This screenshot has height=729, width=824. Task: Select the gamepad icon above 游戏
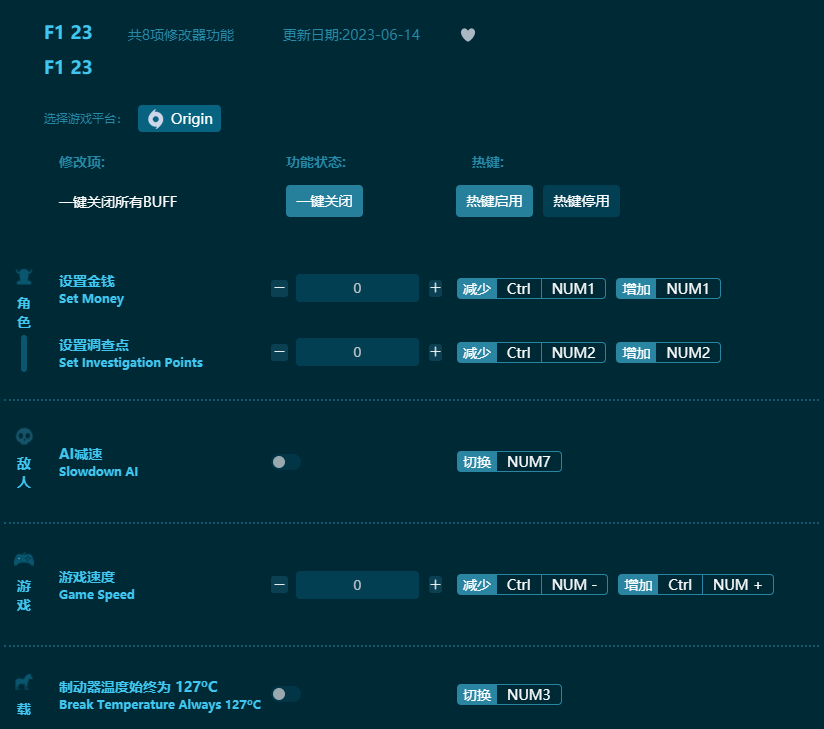pyautogui.click(x=23, y=559)
